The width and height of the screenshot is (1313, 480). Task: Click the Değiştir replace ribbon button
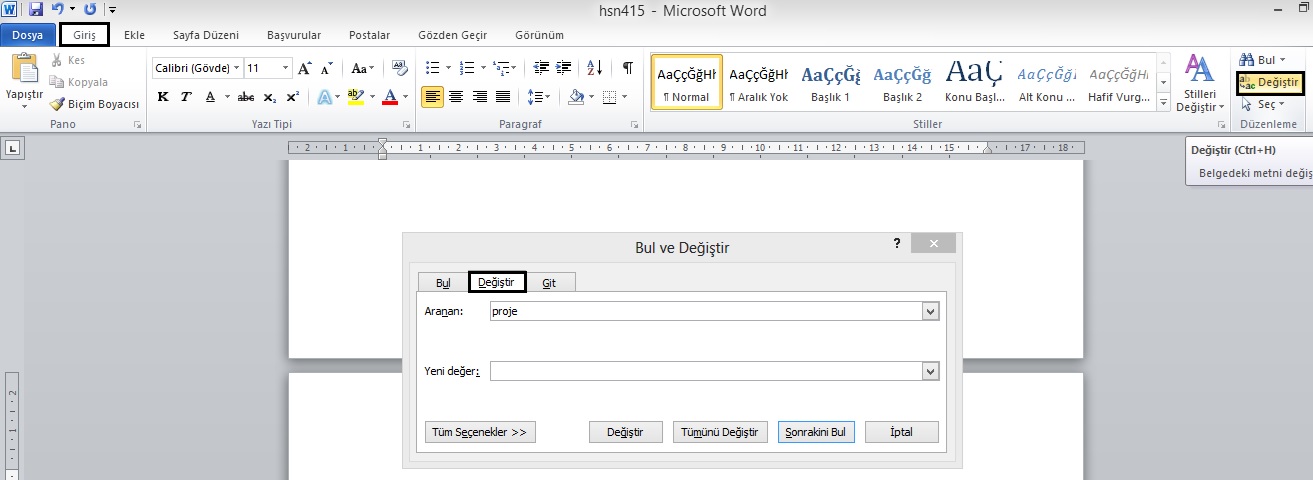(x=1270, y=82)
